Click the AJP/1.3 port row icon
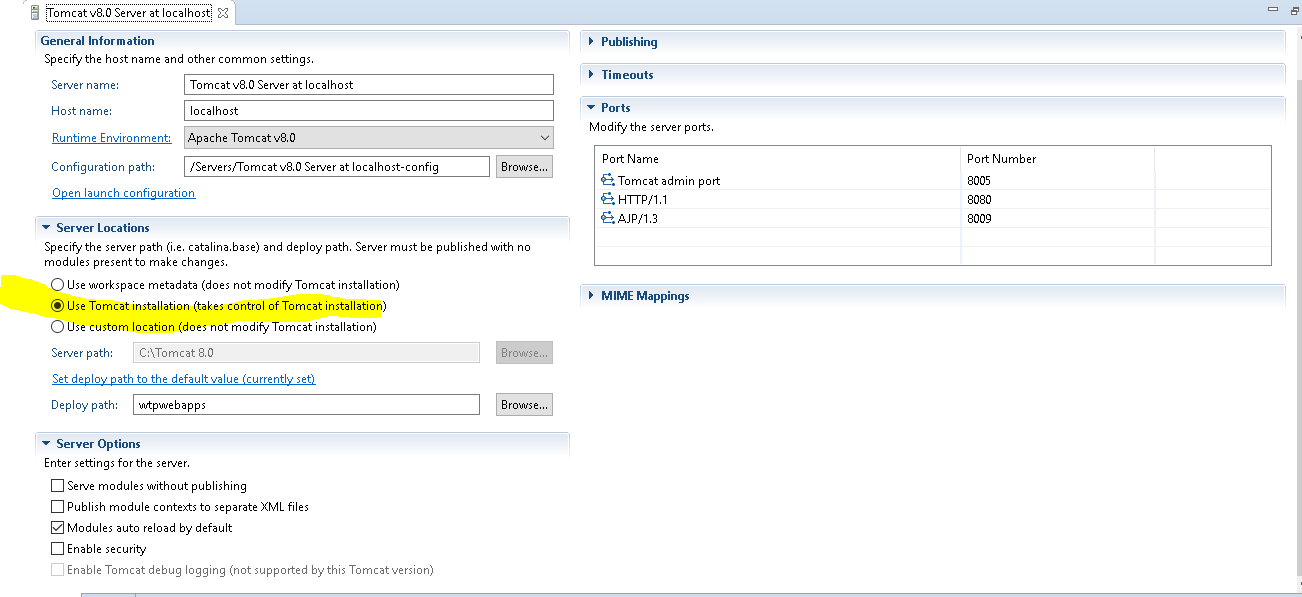This screenshot has width=1302, height=597. click(x=607, y=218)
